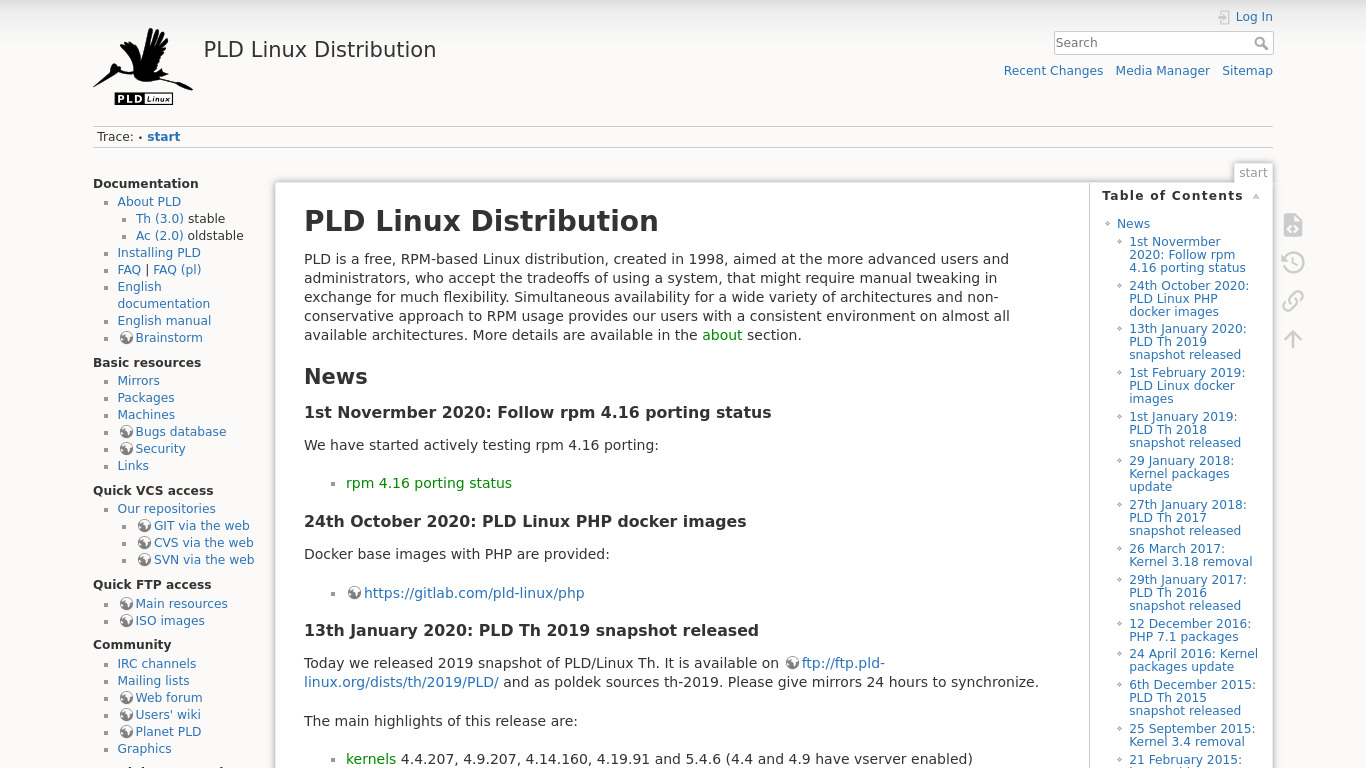Click the about link in intro paragraph
Viewport: 1366px width, 768px height.
(722, 335)
